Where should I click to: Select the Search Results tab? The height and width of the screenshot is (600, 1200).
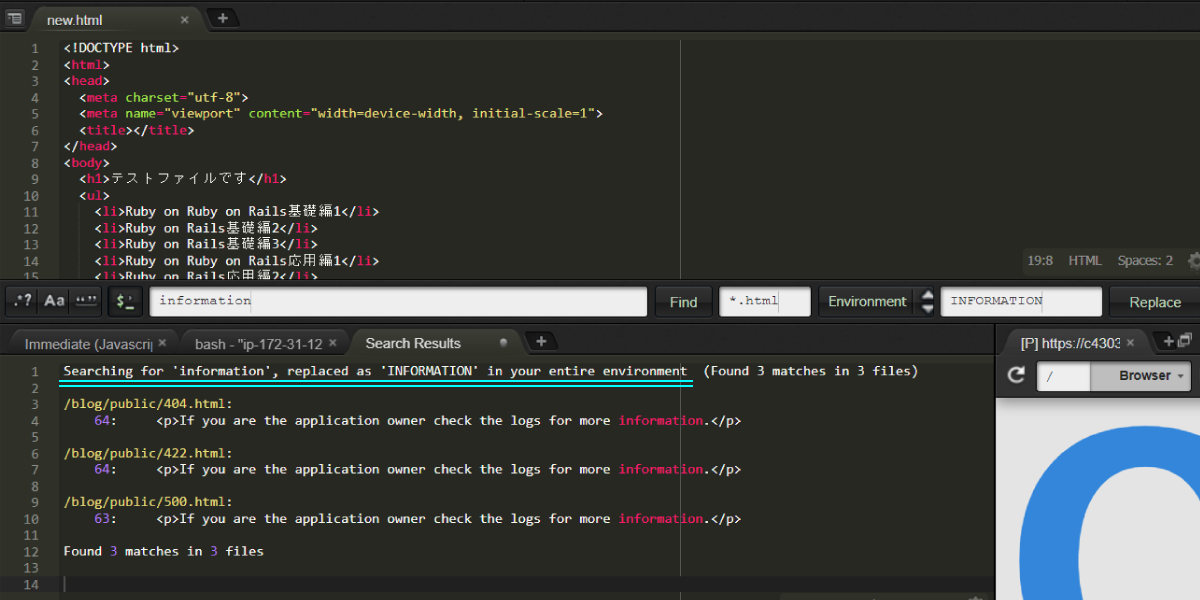[413, 343]
